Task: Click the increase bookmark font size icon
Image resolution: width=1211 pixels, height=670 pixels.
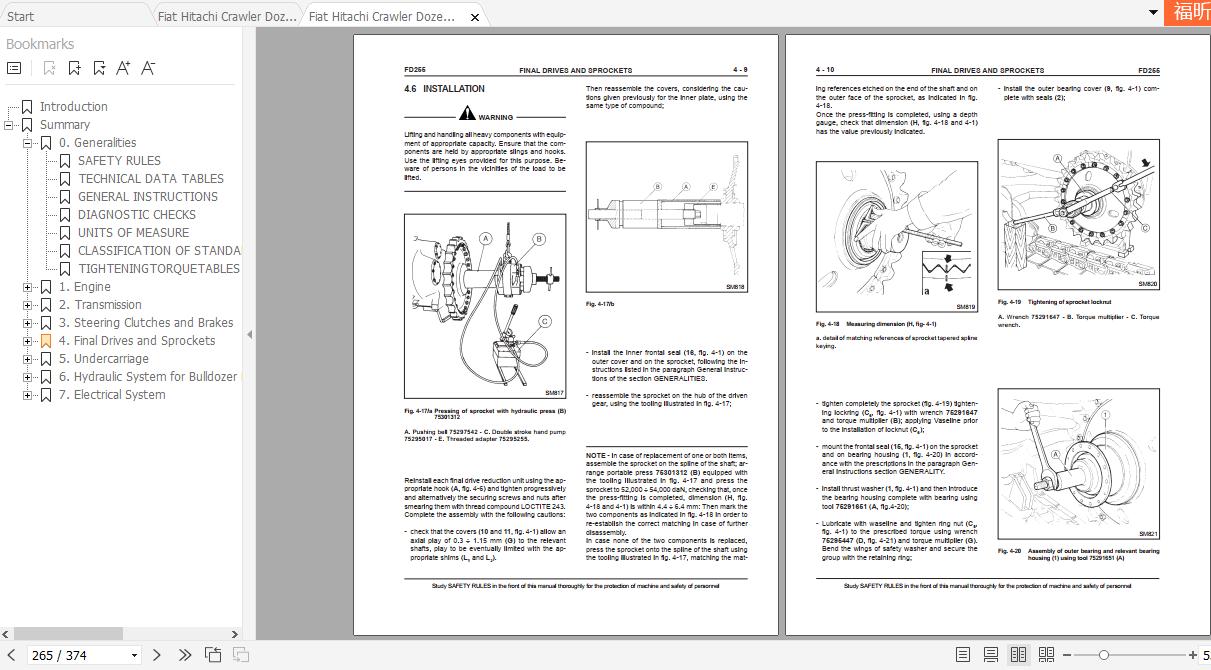Action: point(123,68)
